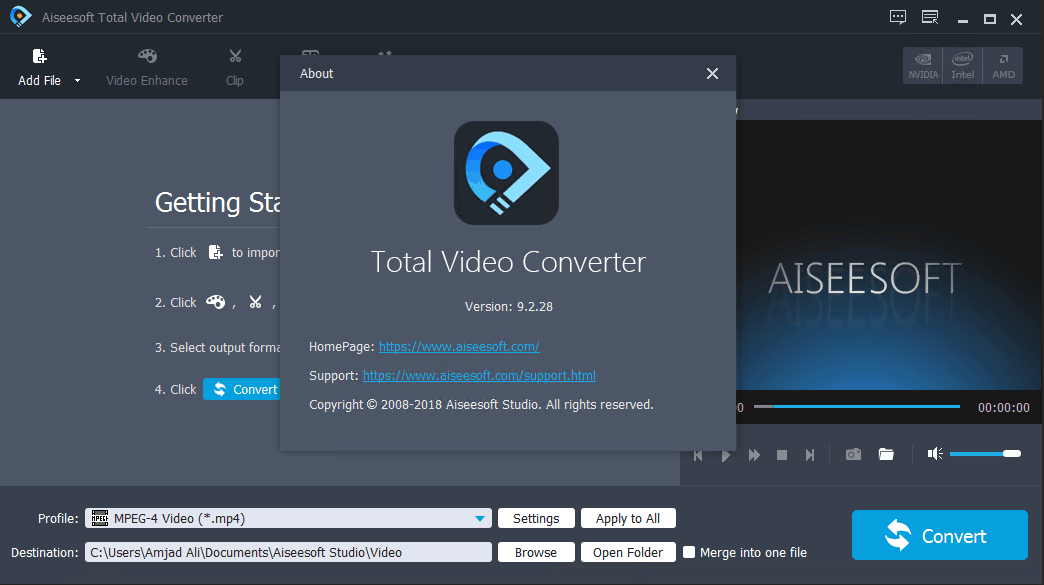Open the snapshot folder icon
Image resolution: width=1044 pixels, height=585 pixels.
pos(886,453)
